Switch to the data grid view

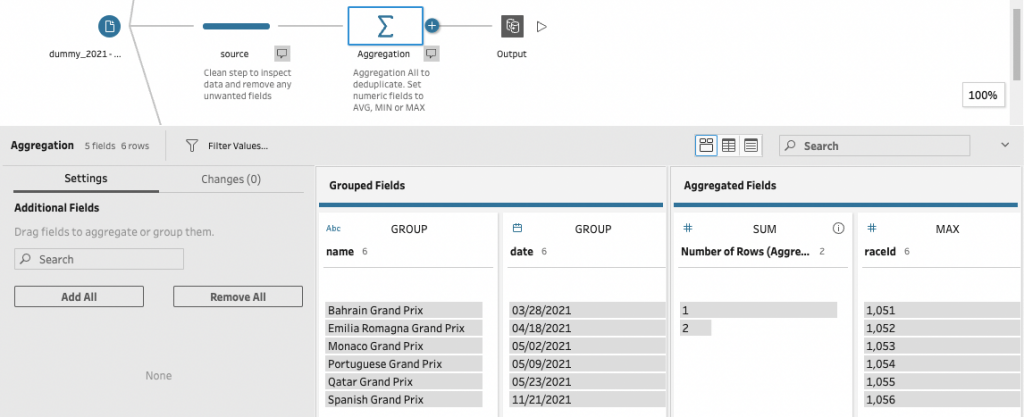[729, 146]
